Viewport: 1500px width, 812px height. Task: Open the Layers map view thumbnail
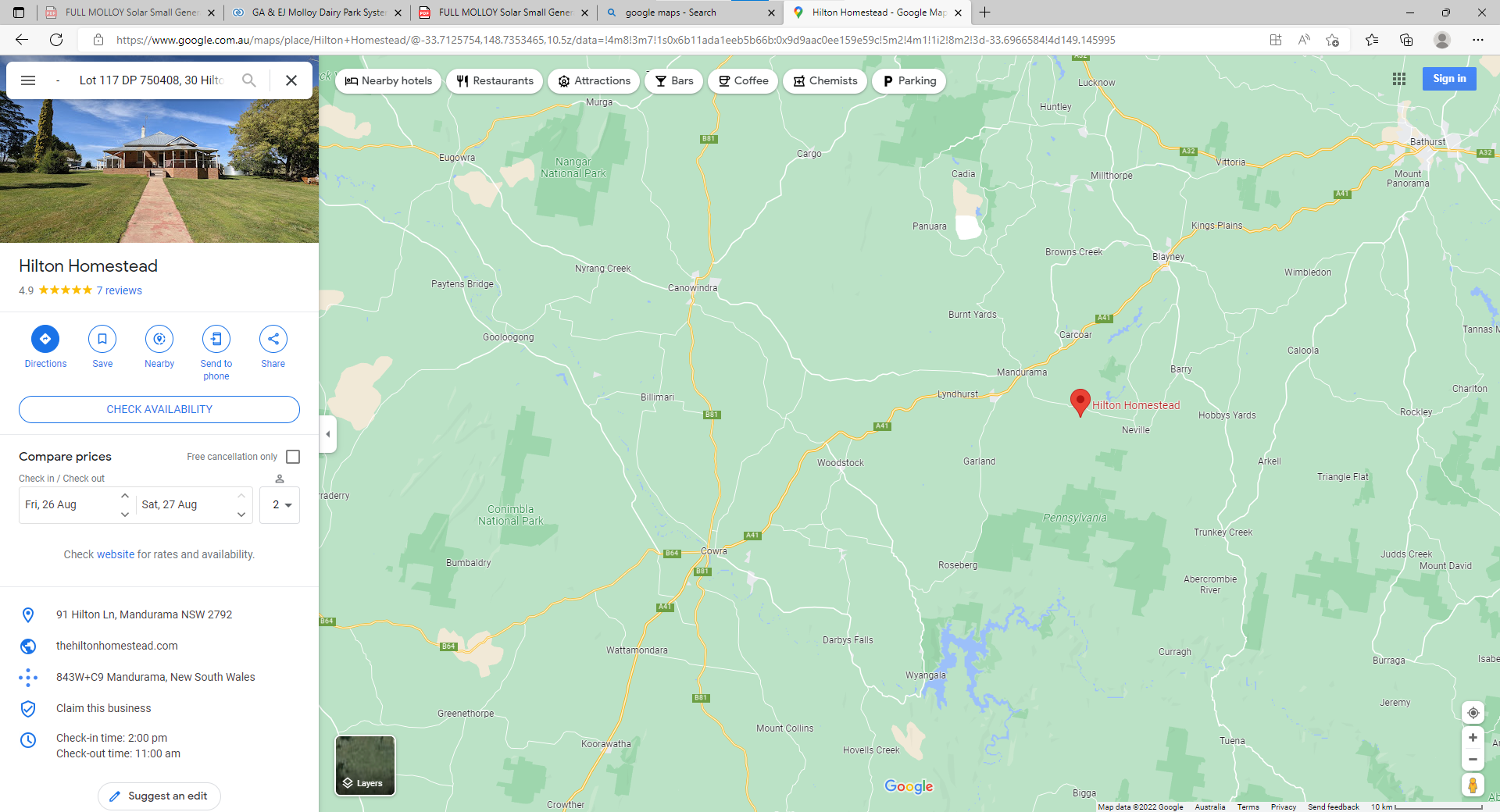tap(365, 765)
